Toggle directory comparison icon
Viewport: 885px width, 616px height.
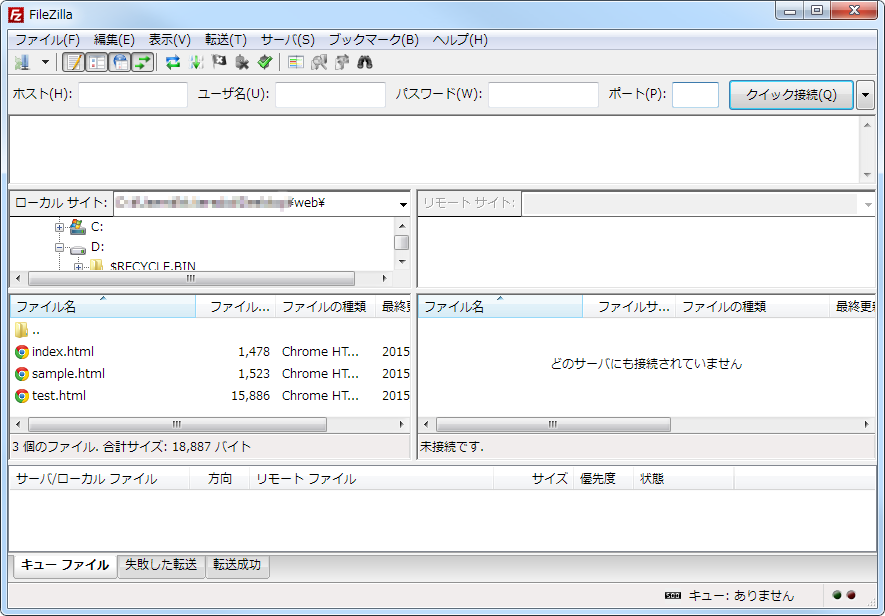click(x=319, y=62)
